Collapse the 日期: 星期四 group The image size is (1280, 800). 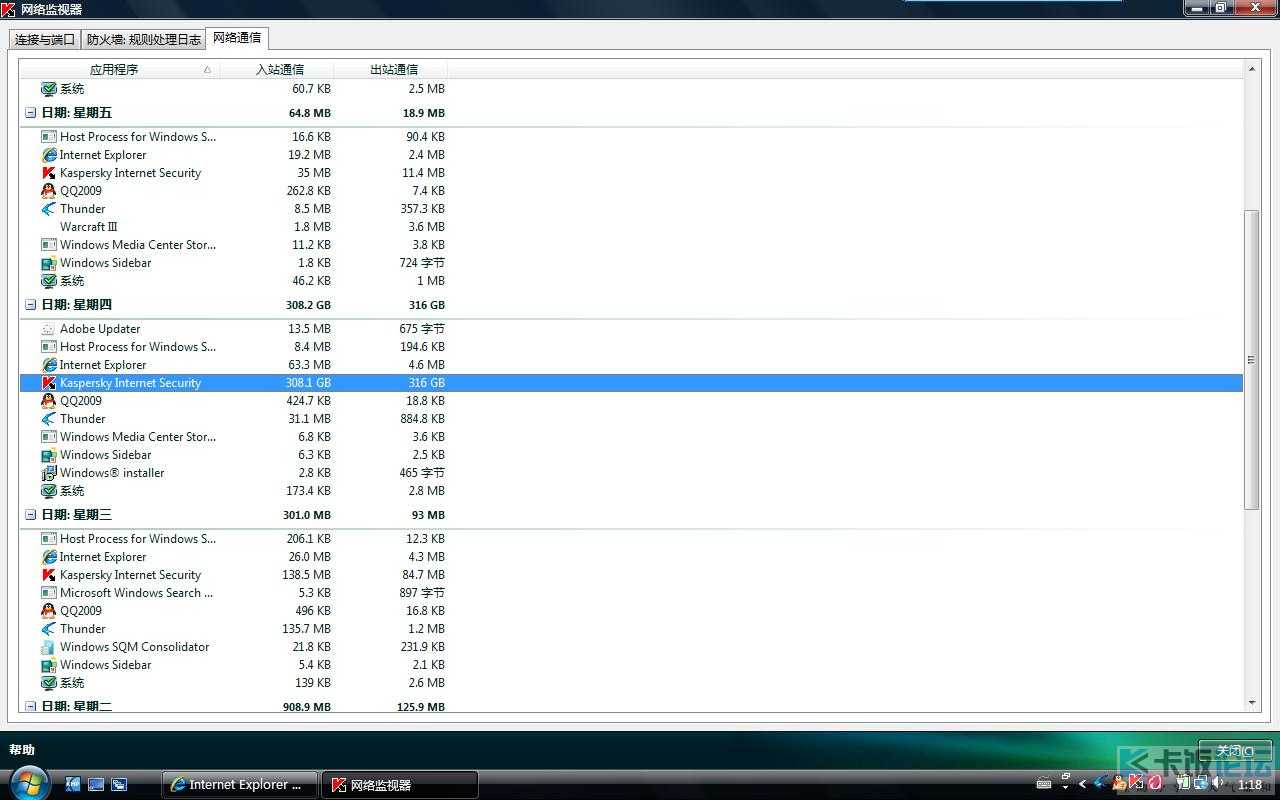(x=30, y=305)
